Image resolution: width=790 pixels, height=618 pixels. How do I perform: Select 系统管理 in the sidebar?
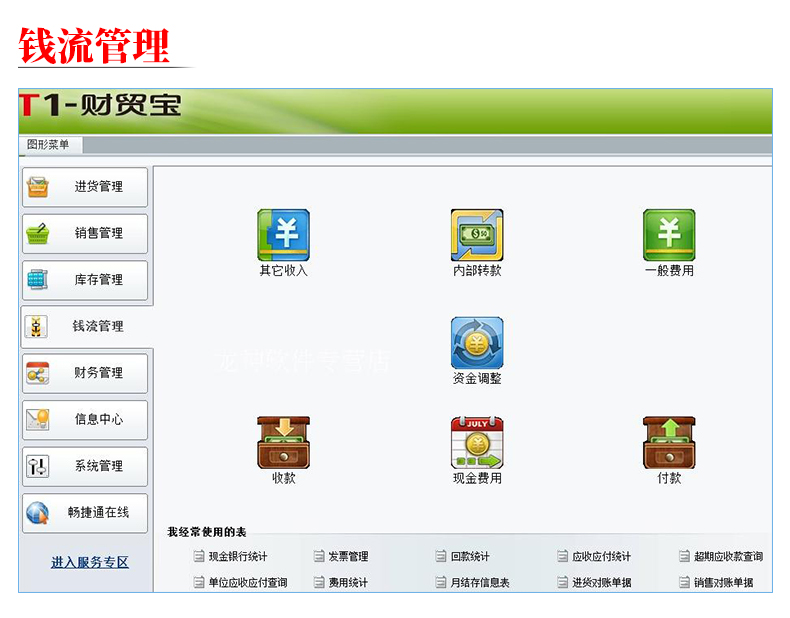pyautogui.click(x=85, y=466)
